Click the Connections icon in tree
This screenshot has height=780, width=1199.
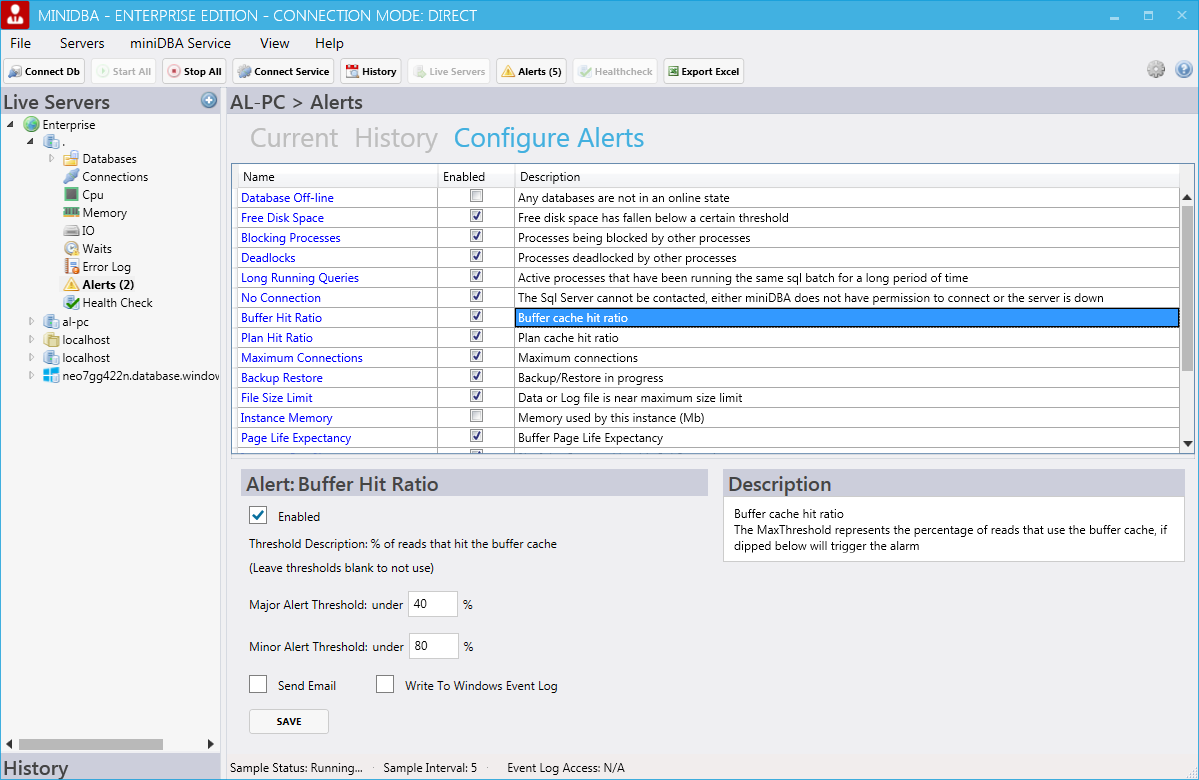pyautogui.click(x=70, y=177)
